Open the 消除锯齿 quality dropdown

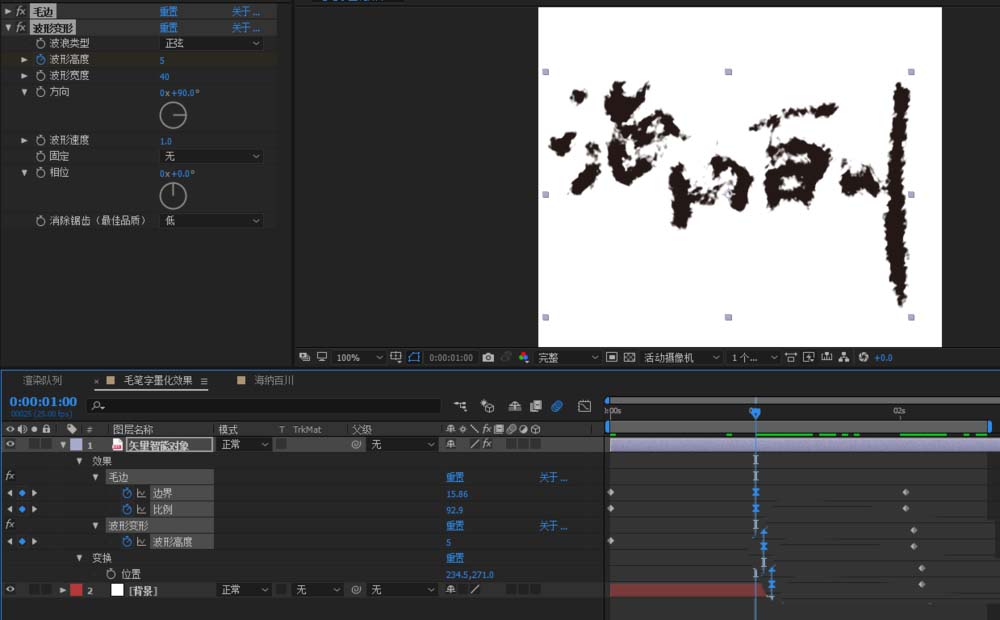point(212,220)
